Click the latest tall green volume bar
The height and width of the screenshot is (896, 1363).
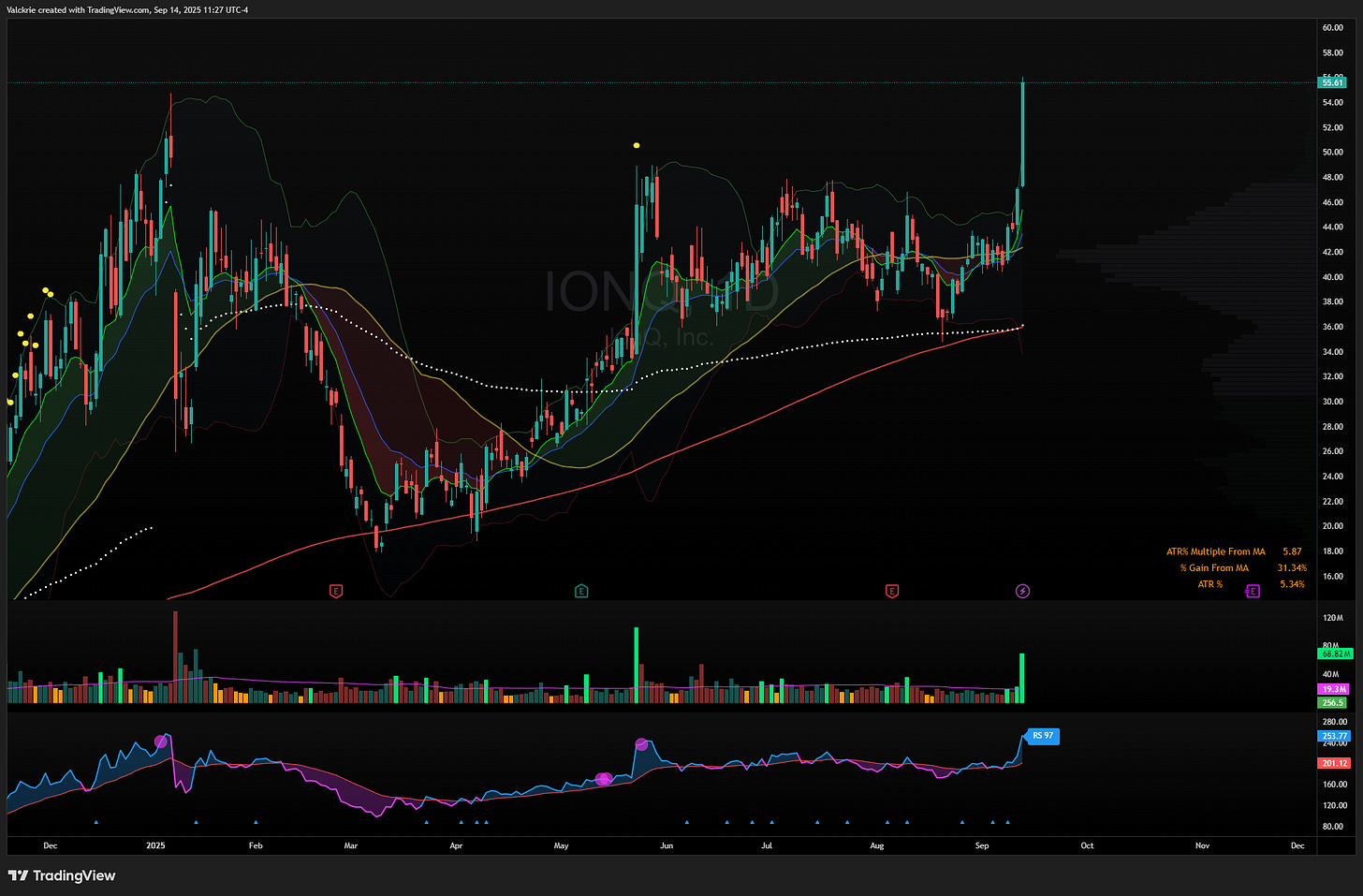coord(1022,678)
